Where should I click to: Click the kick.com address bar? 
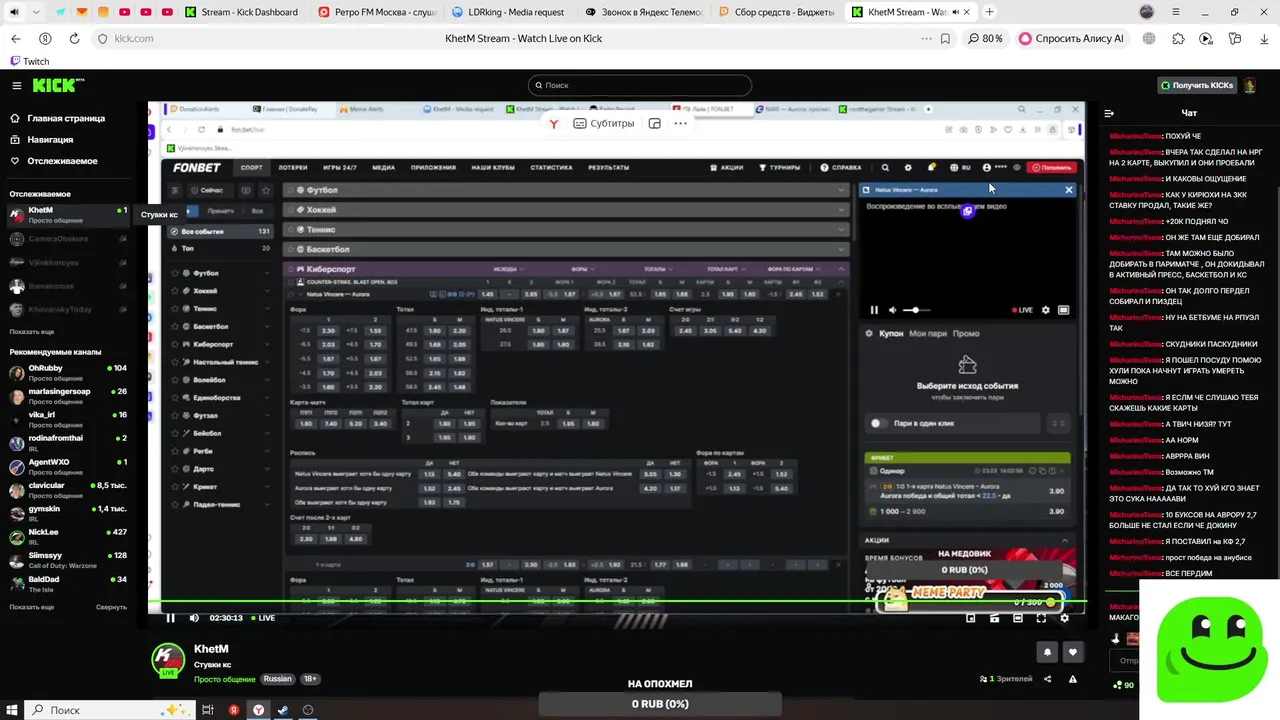click(x=134, y=39)
